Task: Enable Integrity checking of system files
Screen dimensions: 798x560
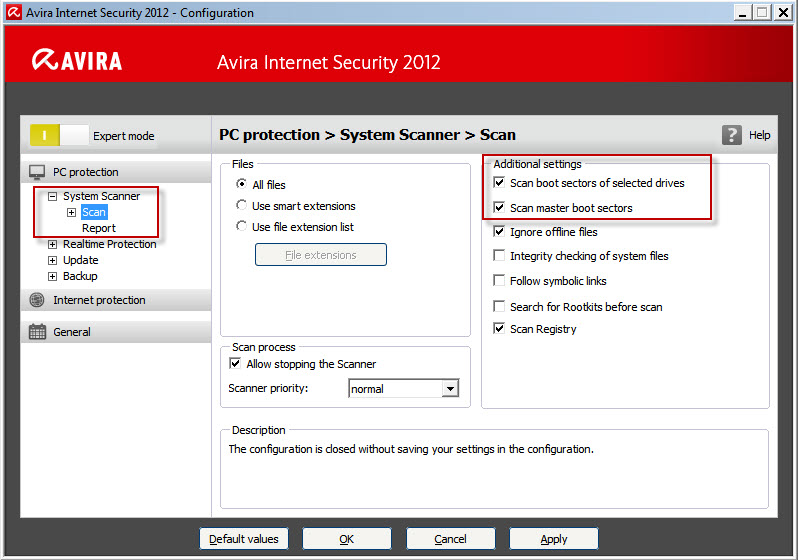Action: pyautogui.click(x=499, y=256)
